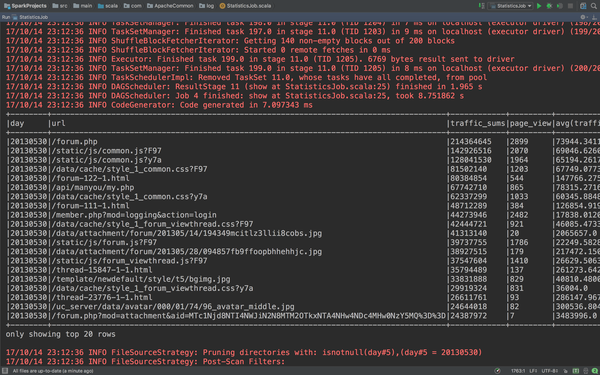Open StatisticsJob.scala breadcrumb file

(x=245, y=6)
